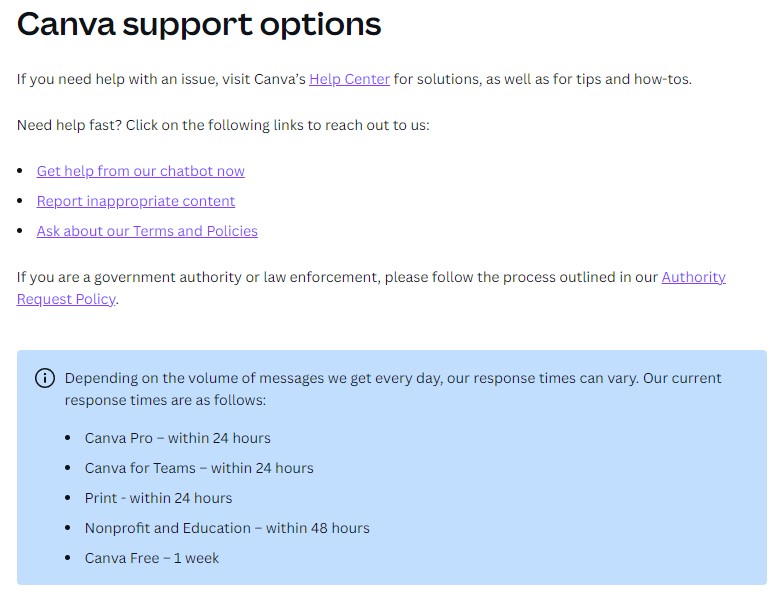Get help from our chatbot now

click(140, 171)
